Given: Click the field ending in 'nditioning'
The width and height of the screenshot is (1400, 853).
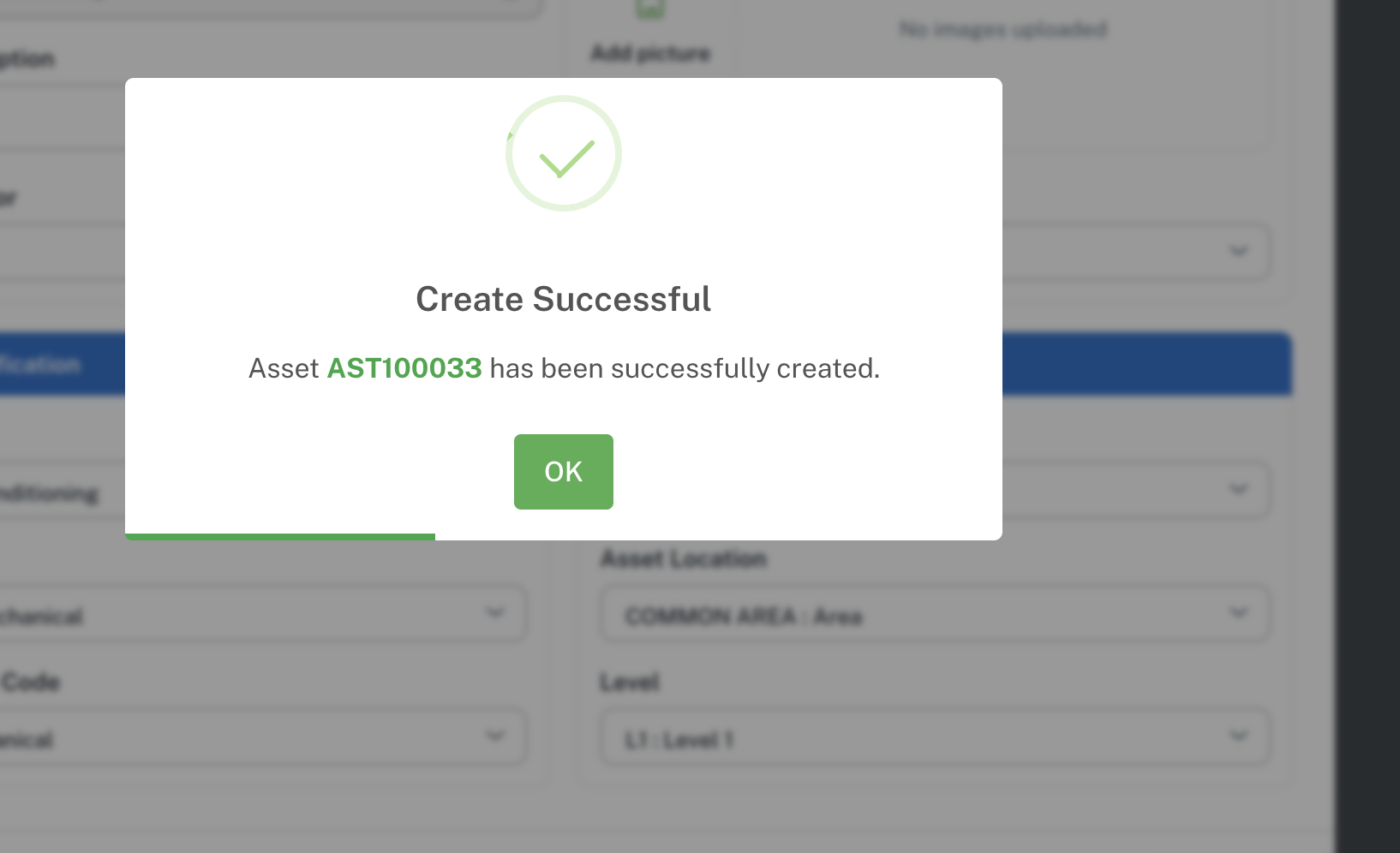Looking at the screenshot, I should pyautogui.click(x=60, y=493).
